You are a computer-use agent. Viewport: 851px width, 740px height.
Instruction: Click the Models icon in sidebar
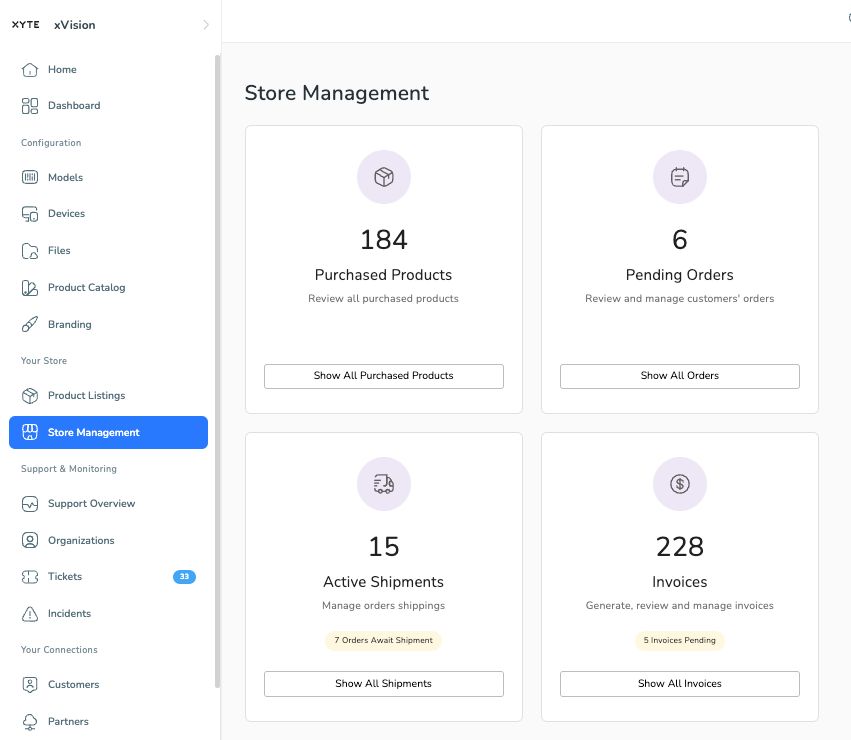pyautogui.click(x=29, y=178)
